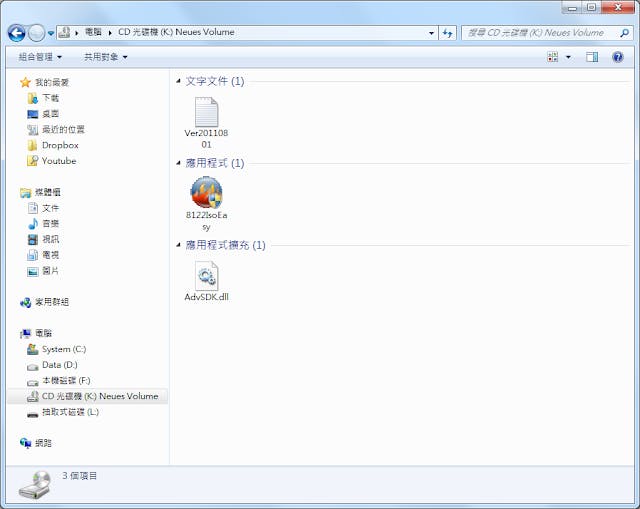Screen dimensions: 640x509
Task: Collapse the 應用程式 (1) group
Action: point(178,163)
